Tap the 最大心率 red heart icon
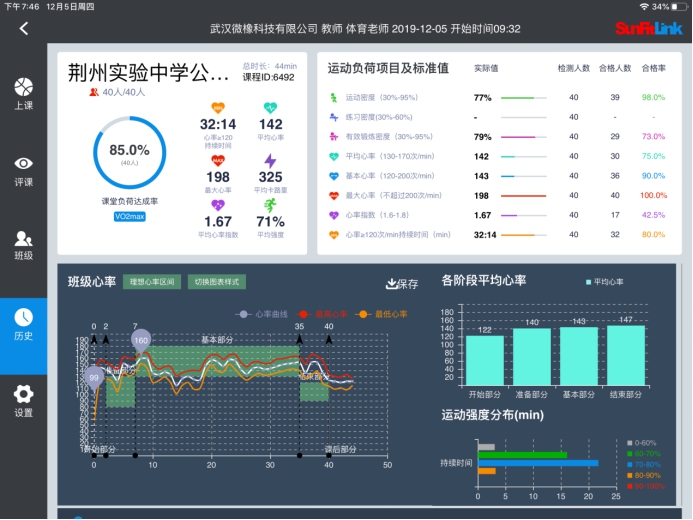693x520 pixels. point(218,161)
